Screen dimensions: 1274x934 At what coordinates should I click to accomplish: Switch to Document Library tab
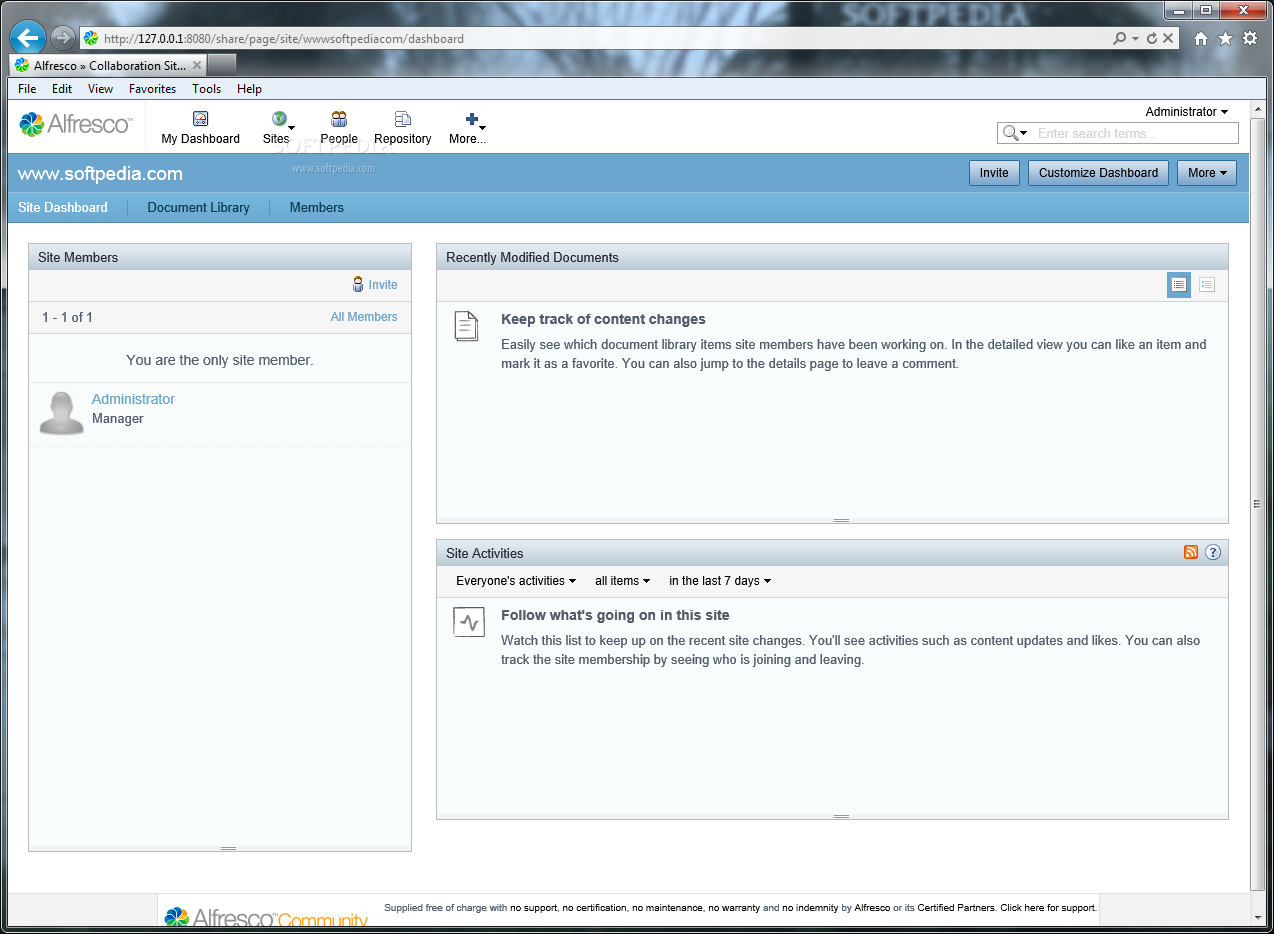pos(198,208)
